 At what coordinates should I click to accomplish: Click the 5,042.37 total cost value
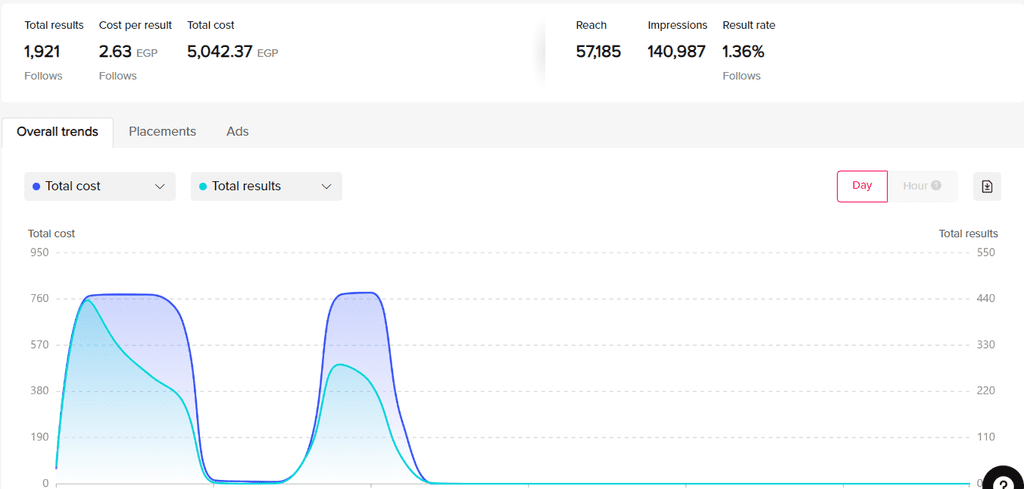point(220,52)
